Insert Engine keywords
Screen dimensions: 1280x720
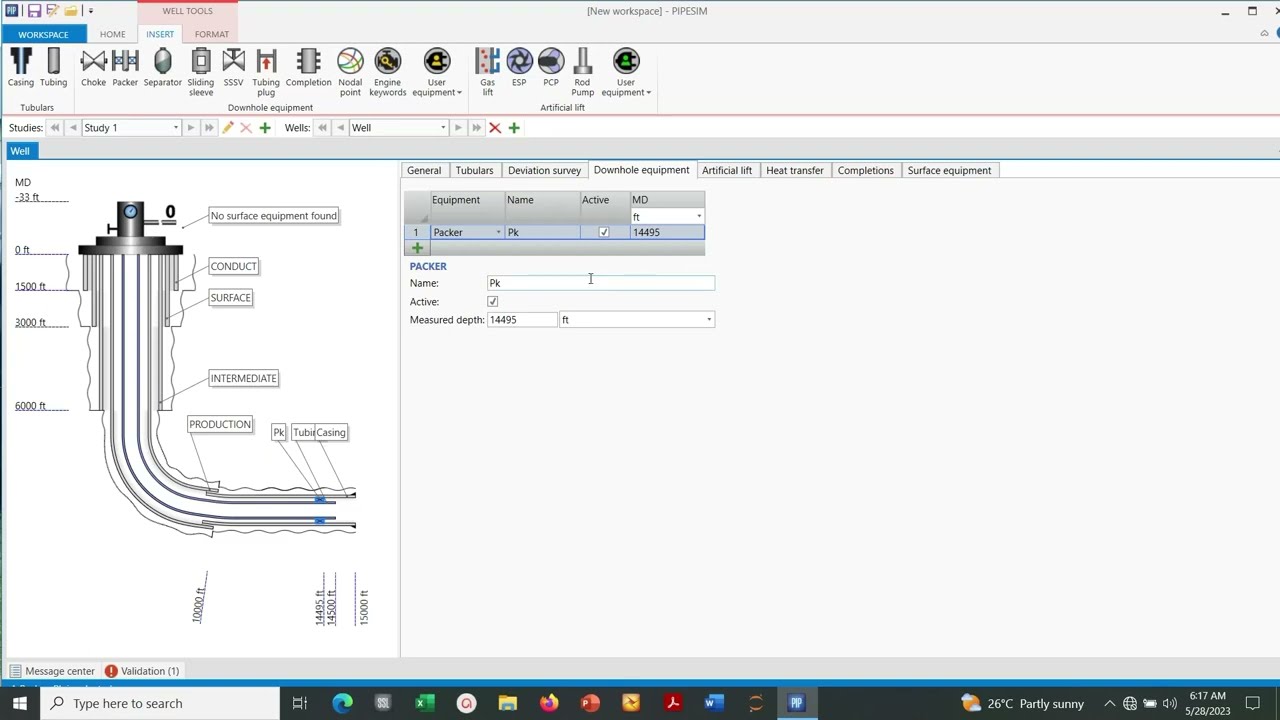(x=387, y=73)
